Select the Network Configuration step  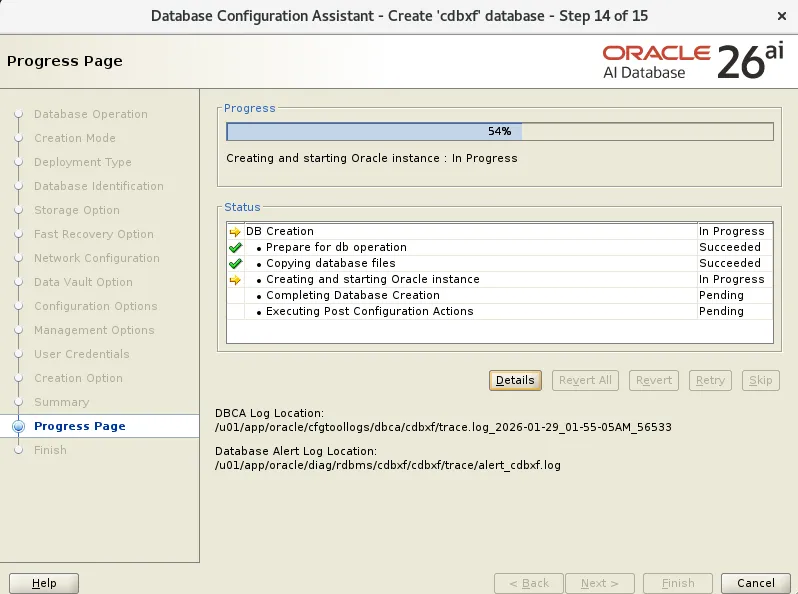pos(97,258)
